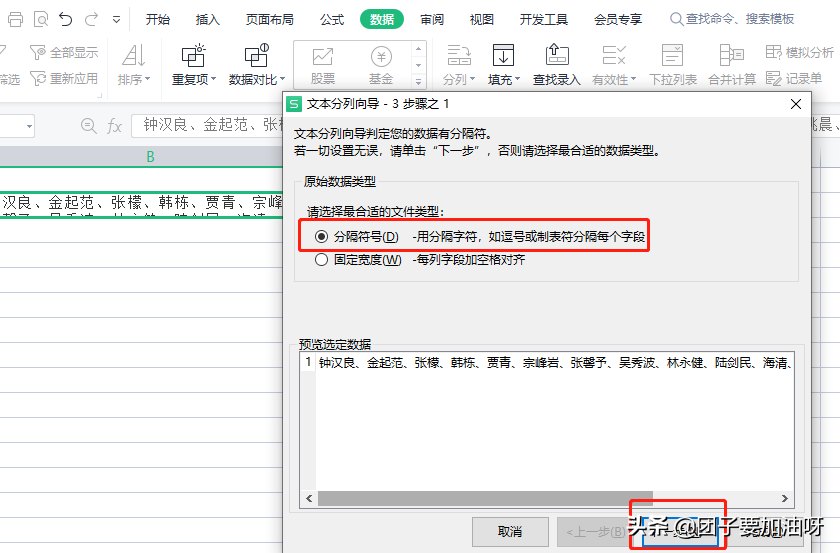This screenshot has height=553, width=840.
Task: Click the 股票 stock data icon
Action: pyautogui.click(x=322, y=65)
